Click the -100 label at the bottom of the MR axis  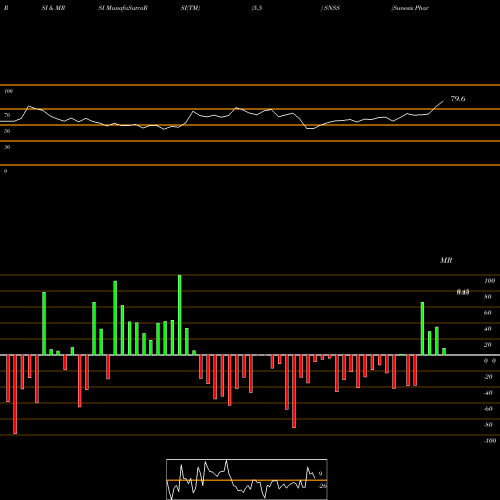(490, 441)
